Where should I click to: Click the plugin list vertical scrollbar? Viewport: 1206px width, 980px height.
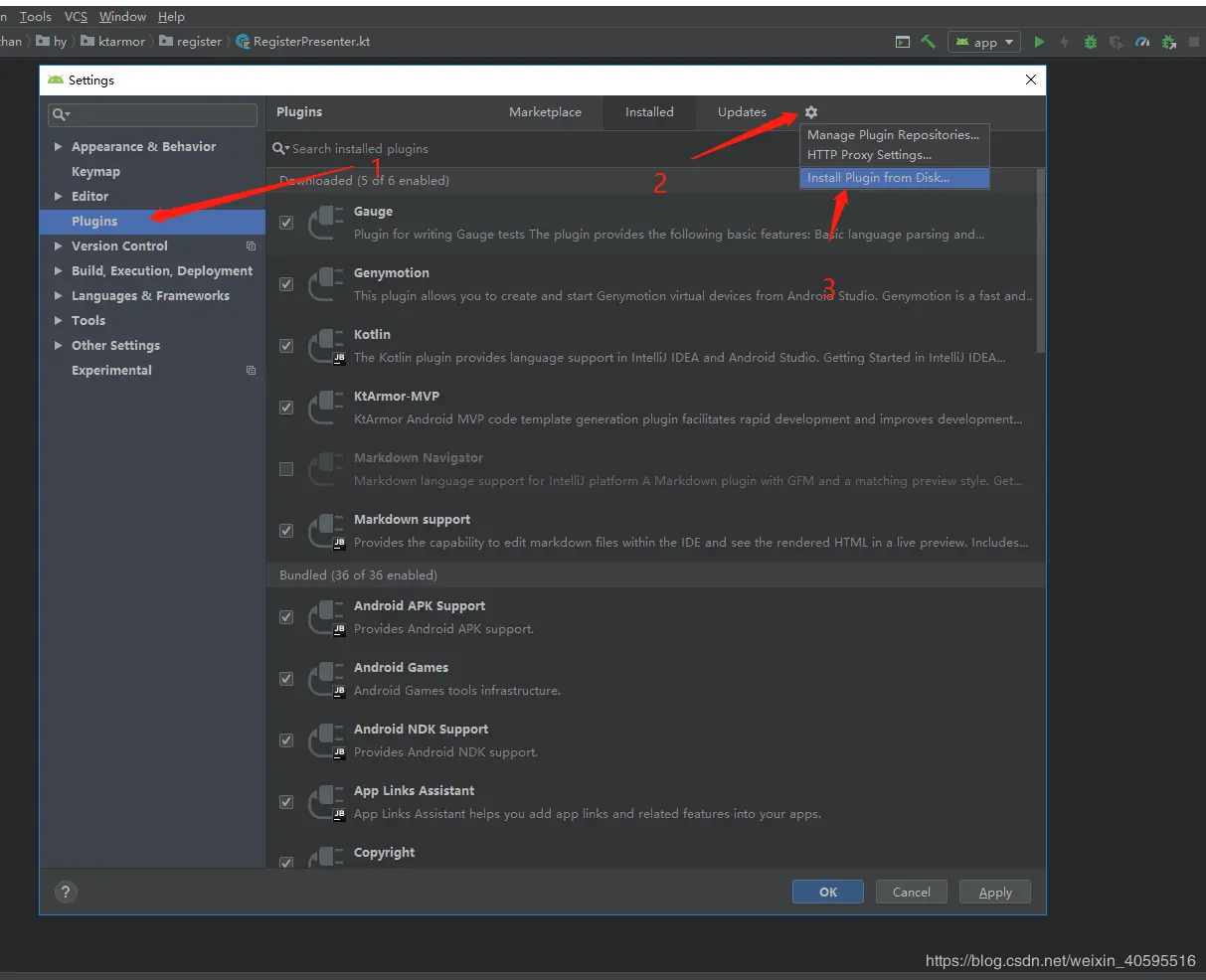[x=1041, y=260]
